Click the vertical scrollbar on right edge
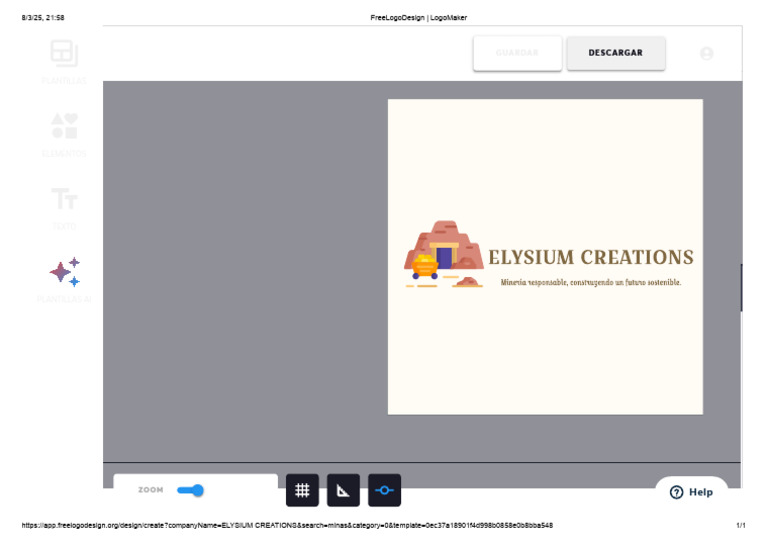 click(741, 288)
